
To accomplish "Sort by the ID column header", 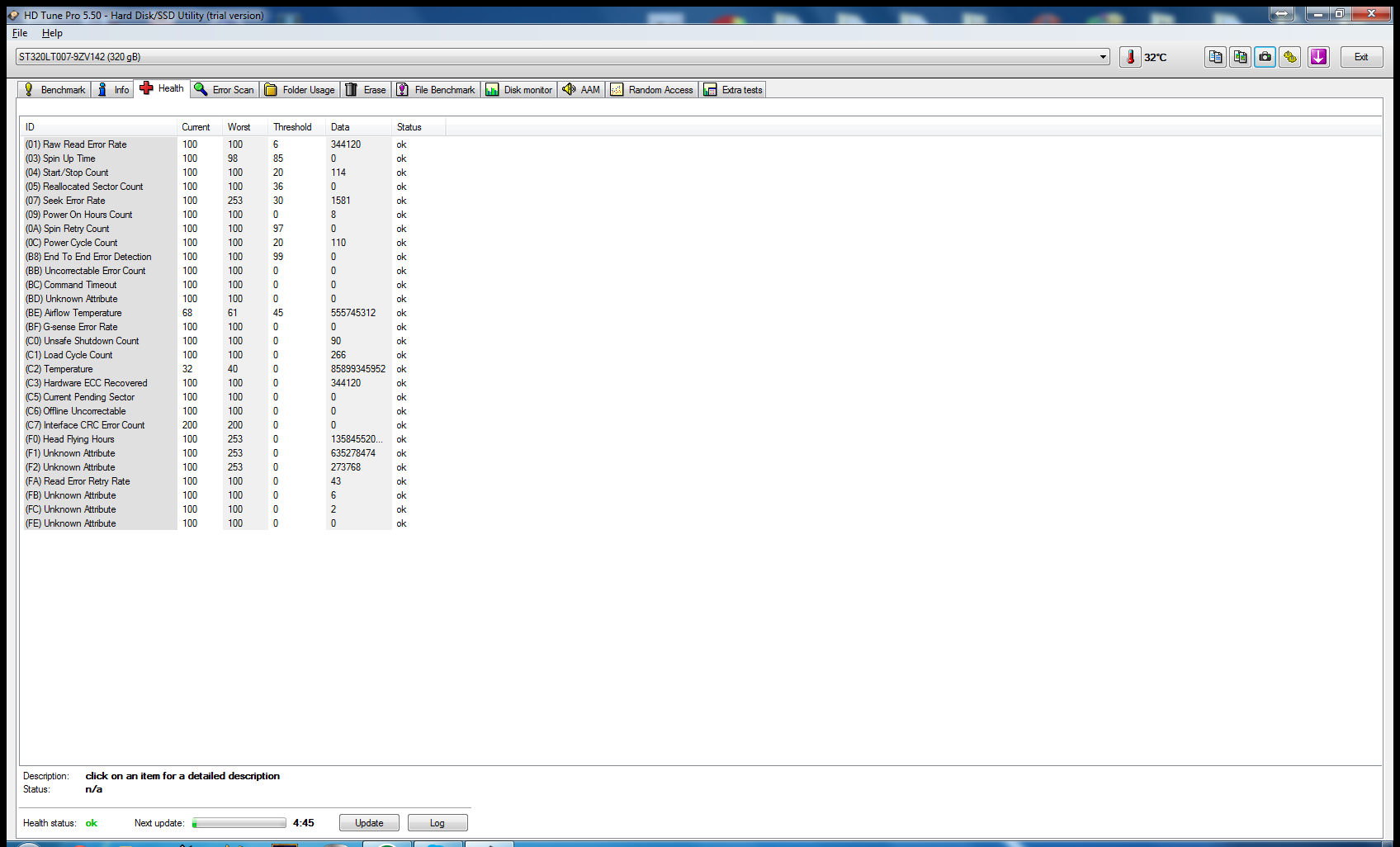I will pyautogui.click(x=98, y=127).
